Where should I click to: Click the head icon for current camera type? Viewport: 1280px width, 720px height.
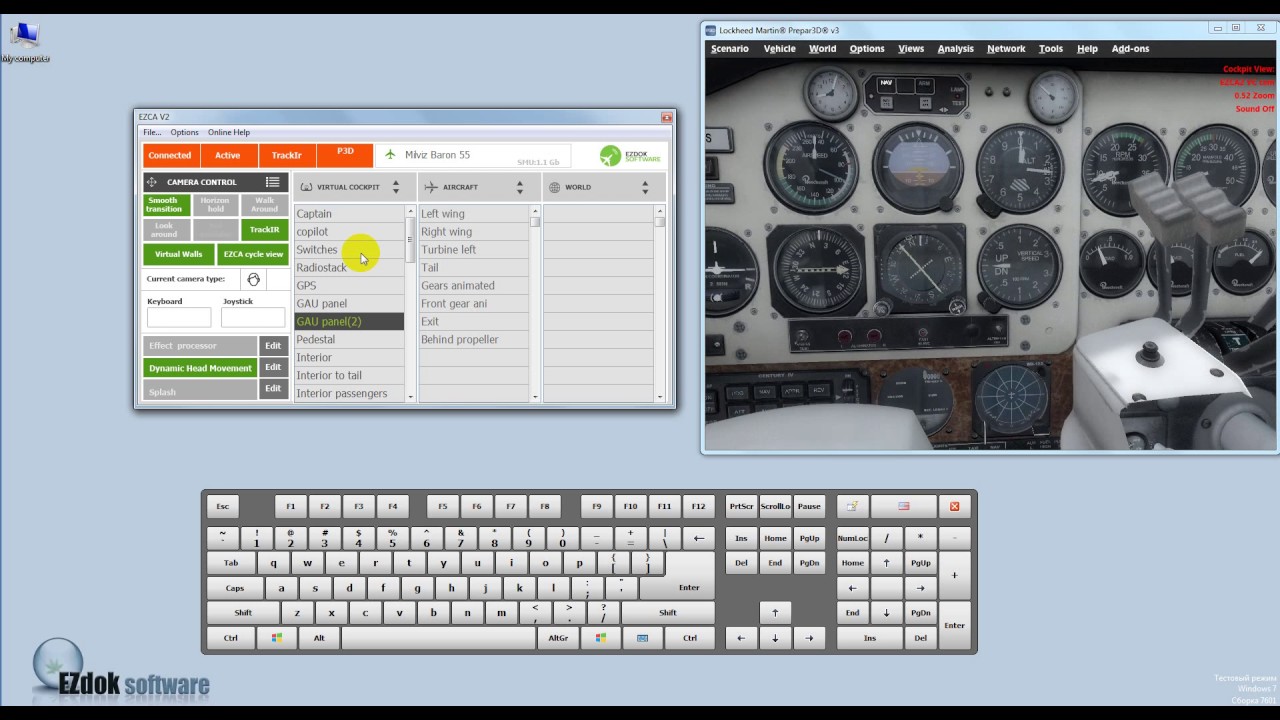pyautogui.click(x=253, y=280)
